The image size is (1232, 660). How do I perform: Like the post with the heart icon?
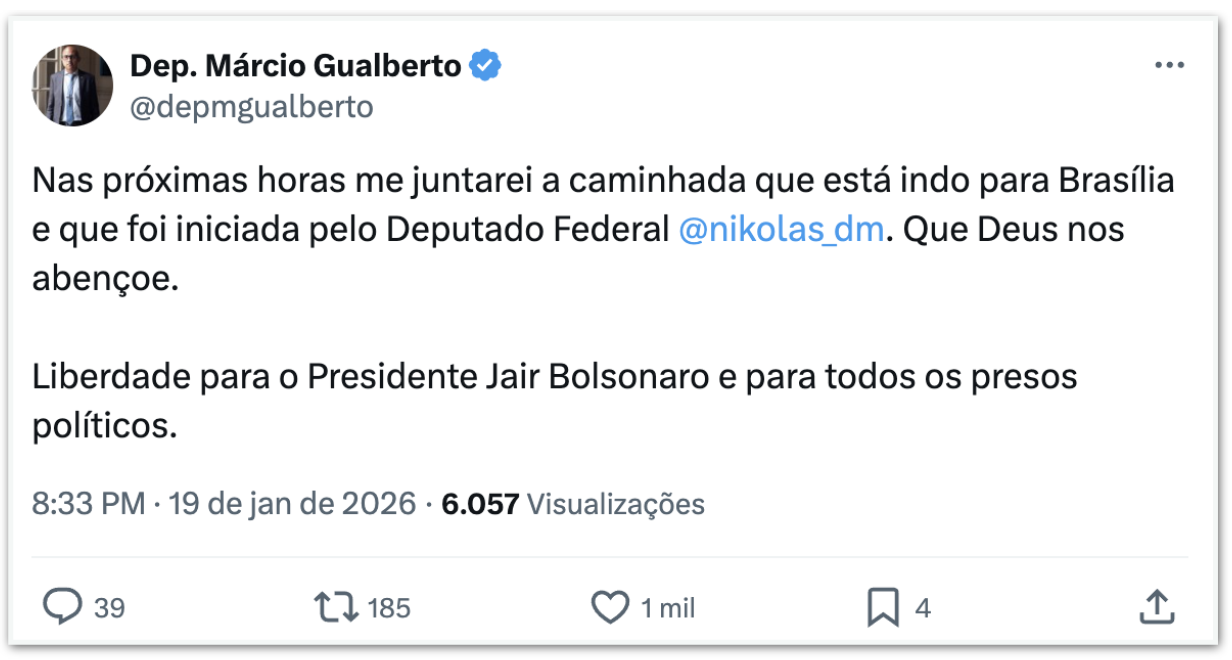point(609,607)
